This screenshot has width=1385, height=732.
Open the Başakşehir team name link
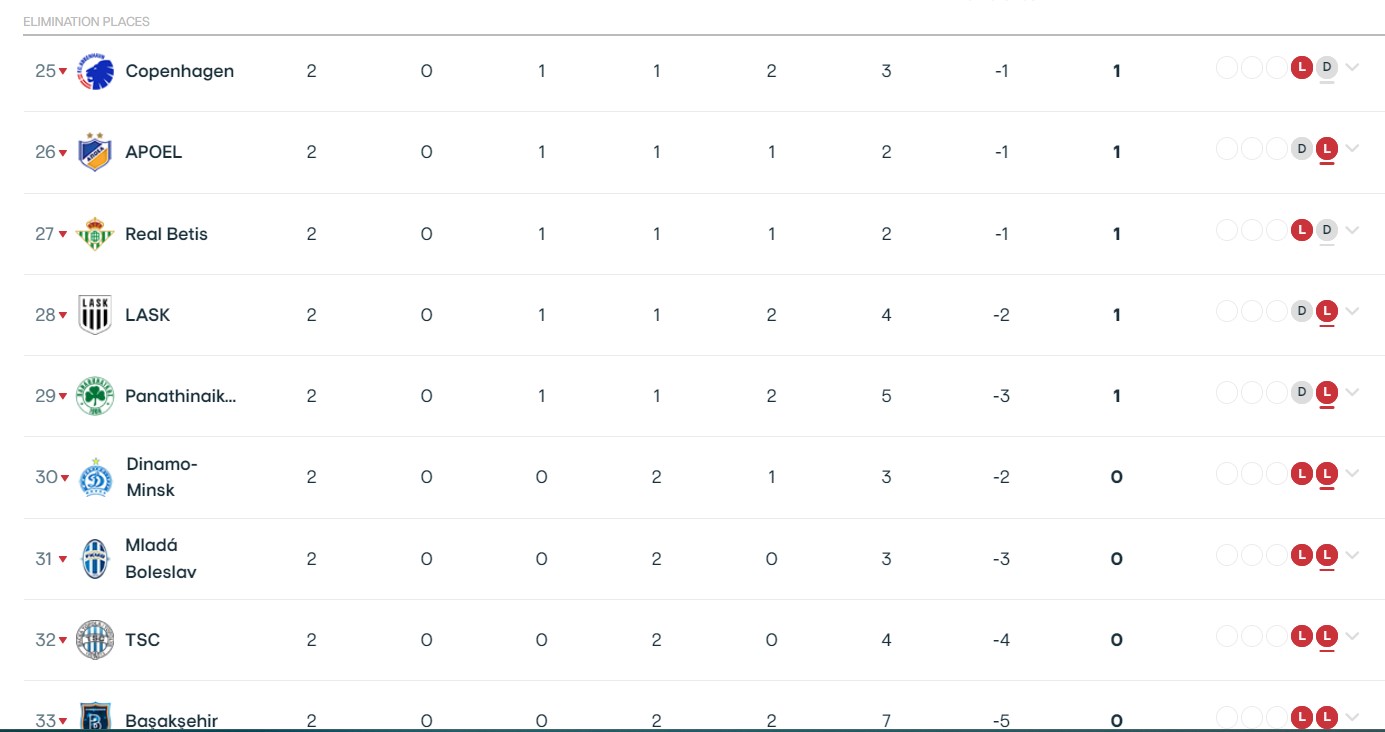(171, 720)
